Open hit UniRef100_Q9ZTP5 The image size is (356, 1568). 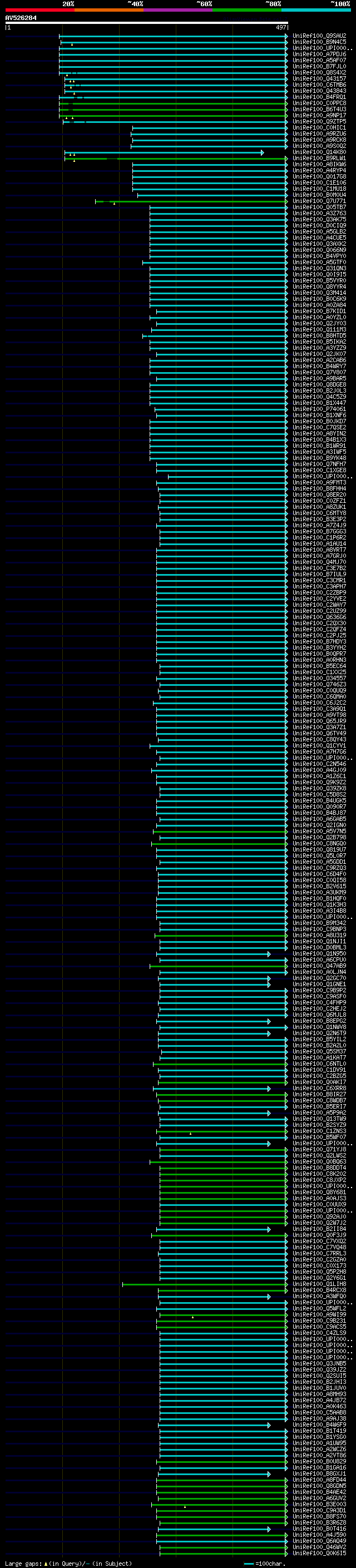(x=319, y=122)
